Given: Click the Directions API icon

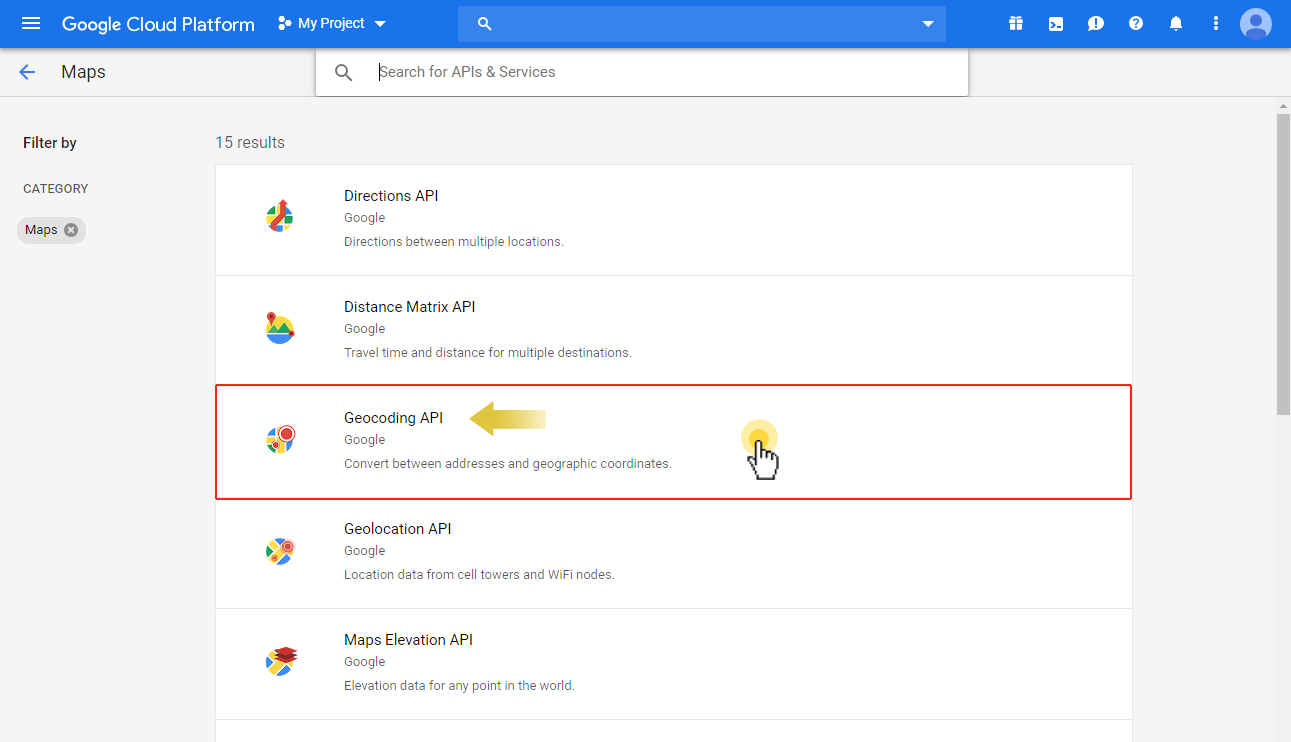Looking at the screenshot, I should [x=280, y=216].
